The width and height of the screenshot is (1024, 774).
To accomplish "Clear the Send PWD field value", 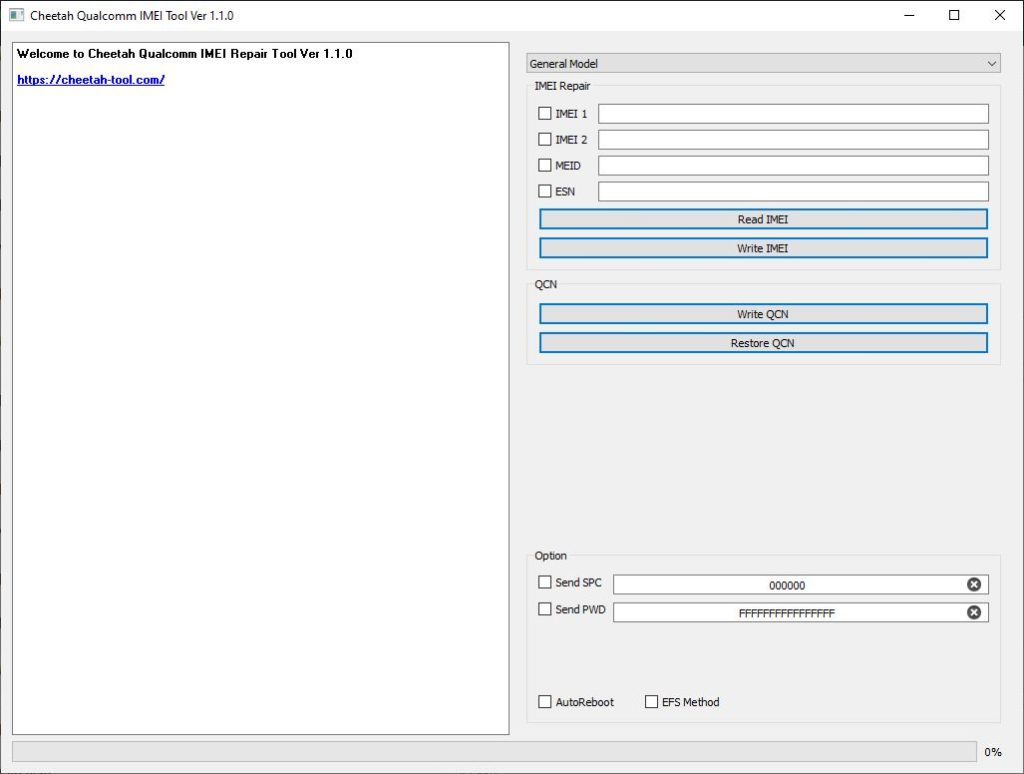I will point(974,611).
